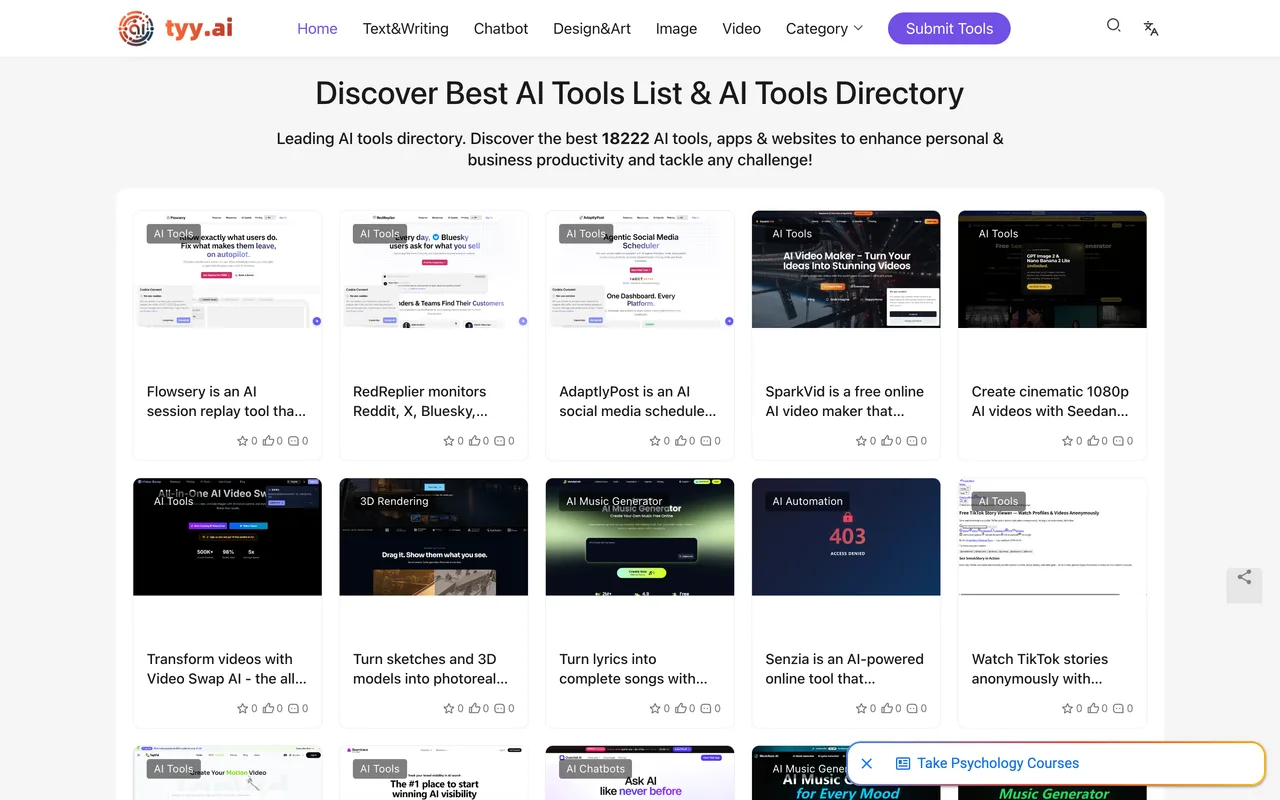
Task: Click the tyy.ai logo
Action: [175, 28]
